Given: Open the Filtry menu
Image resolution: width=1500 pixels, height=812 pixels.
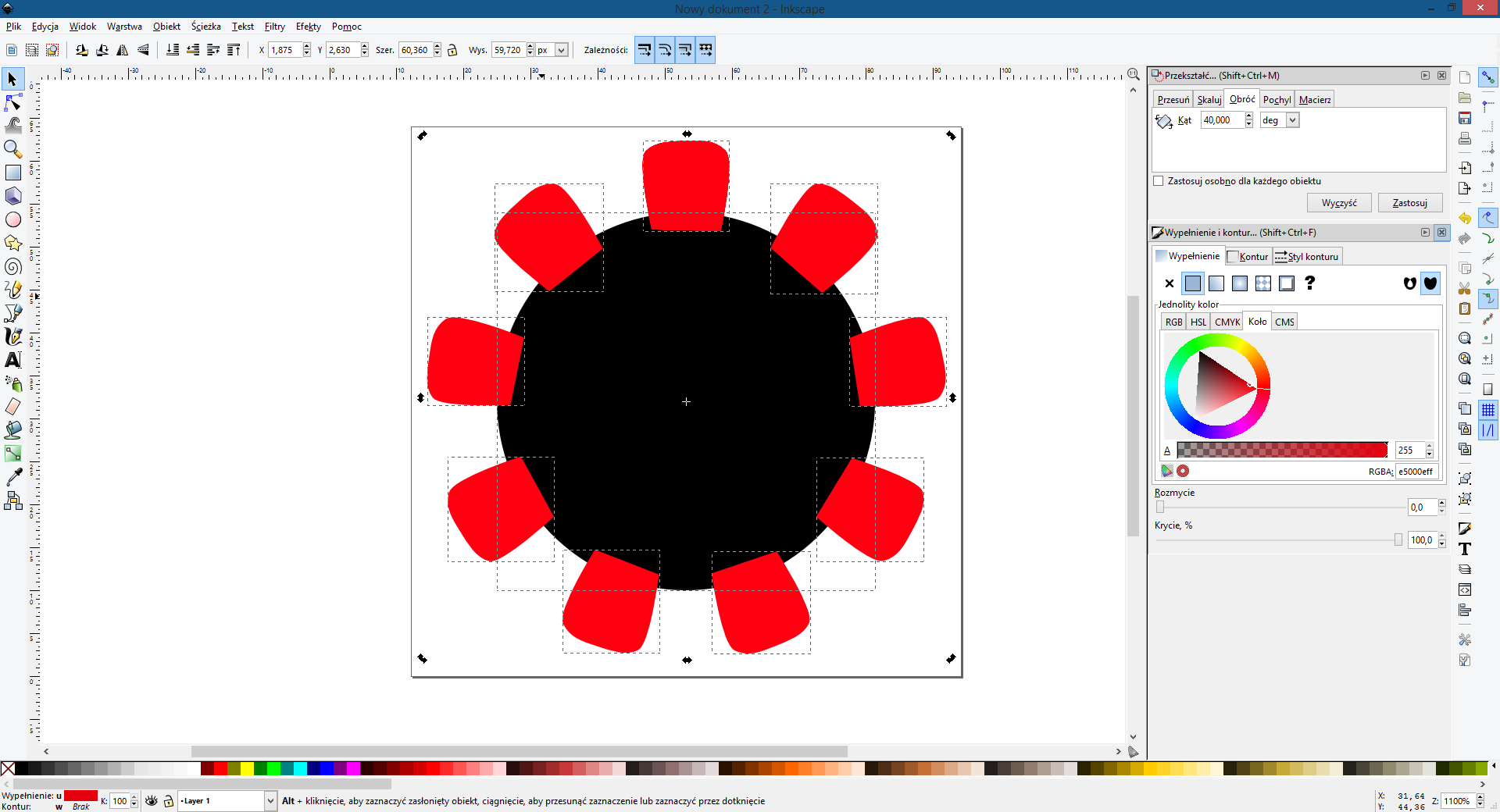Looking at the screenshot, I should 274,27.
